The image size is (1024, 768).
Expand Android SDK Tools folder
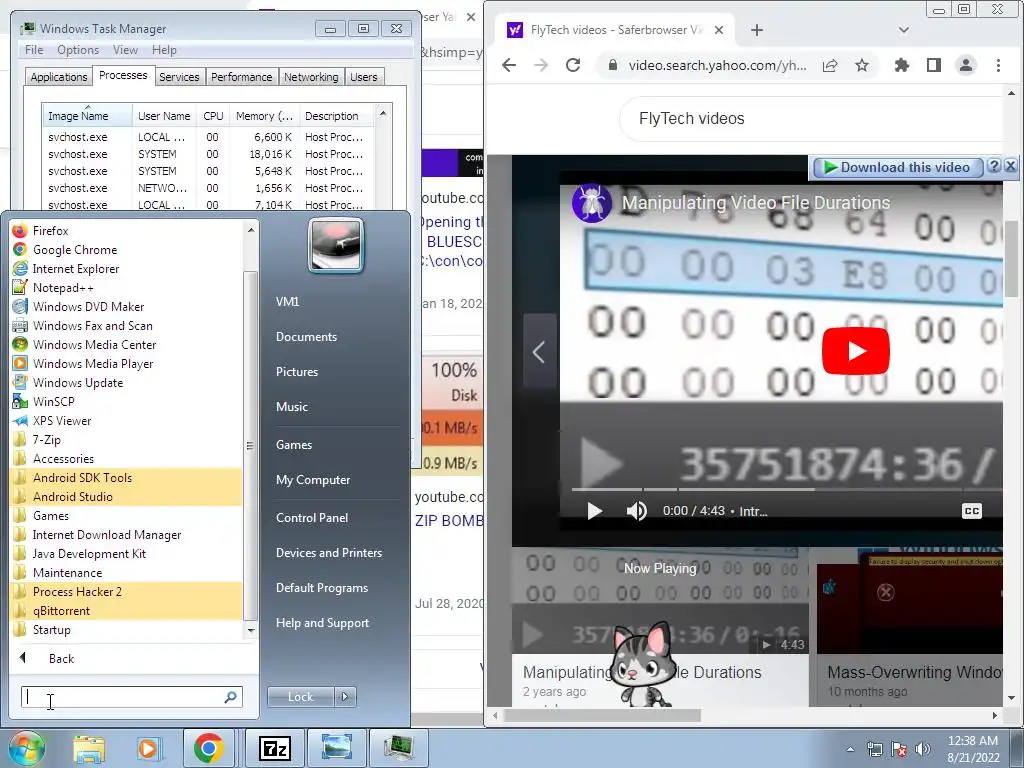[82, 477]
